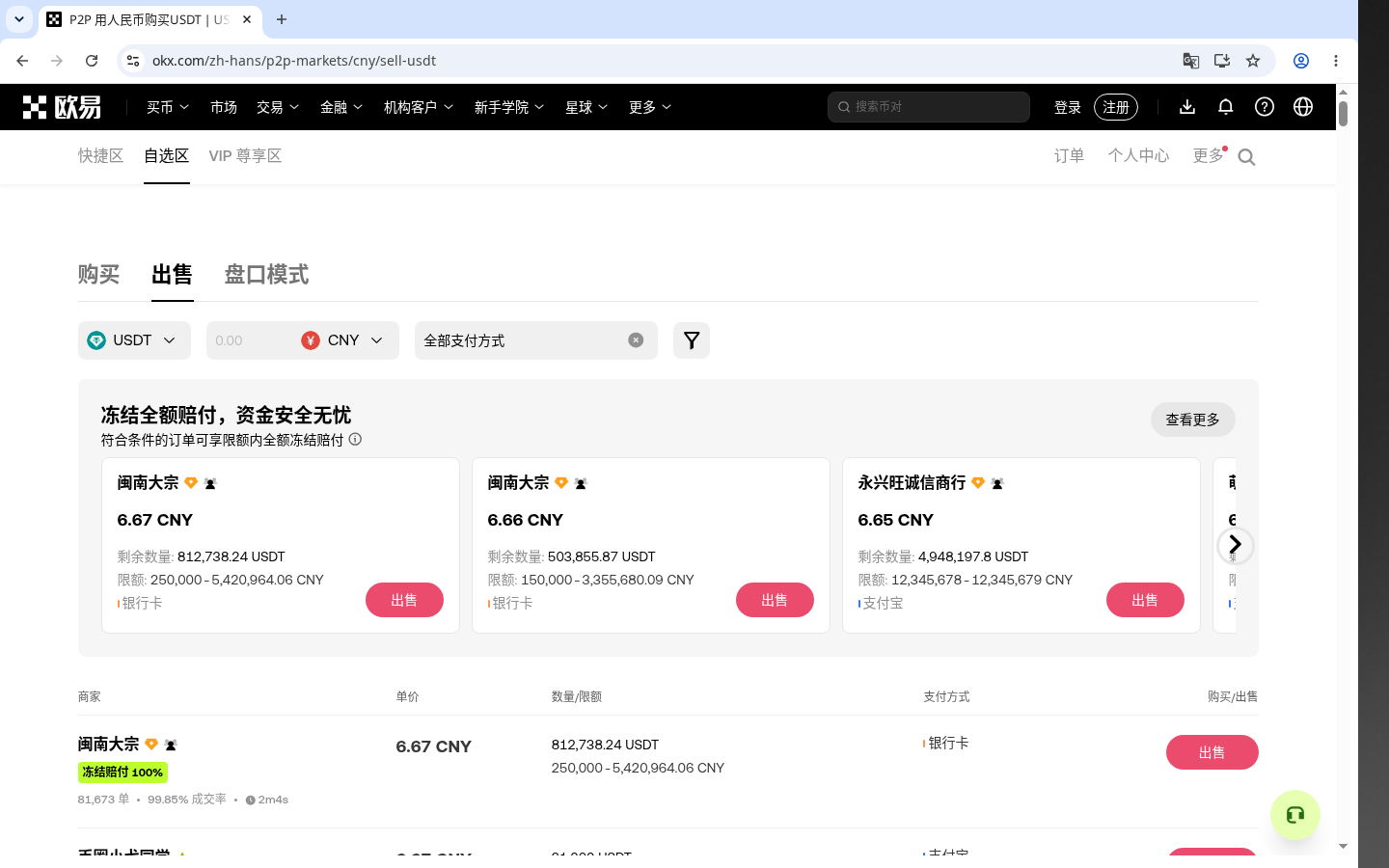Click the browser address bar URL
The height and width of the screenshot is (868, 1389).
coord(294,61)
